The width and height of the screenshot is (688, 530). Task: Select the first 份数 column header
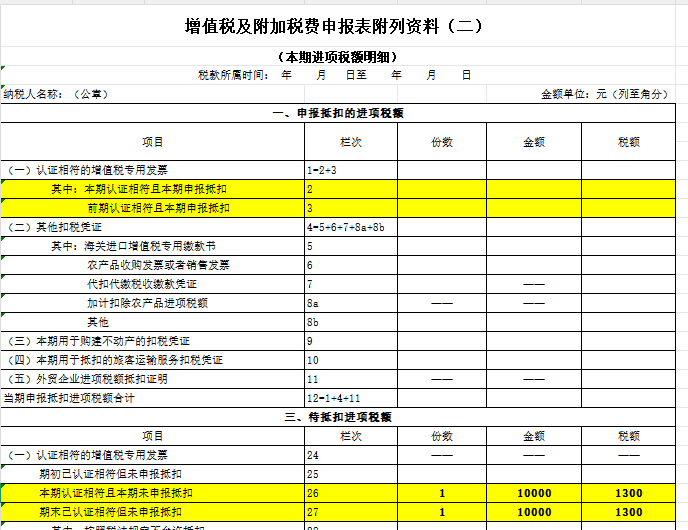[442, 142]
